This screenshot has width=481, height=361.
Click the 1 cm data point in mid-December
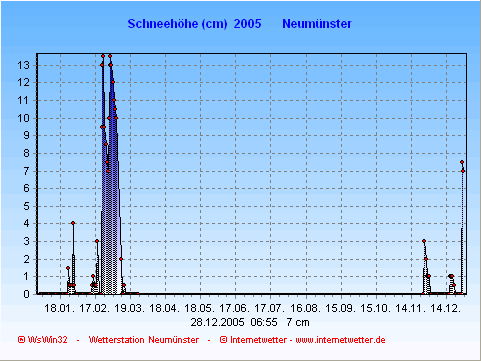point(451,276)
